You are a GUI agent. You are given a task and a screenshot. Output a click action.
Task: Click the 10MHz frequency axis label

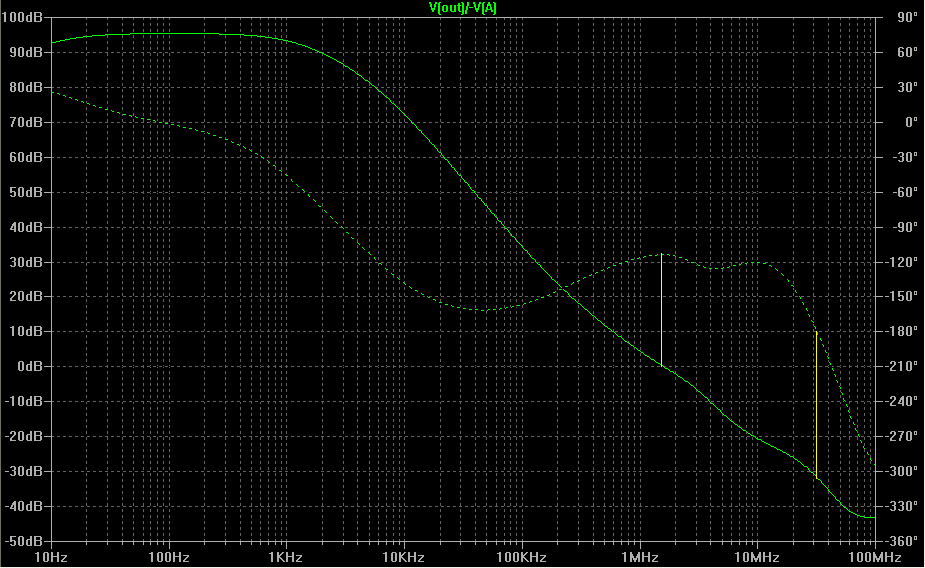pyautogui.click(x=757, y=557)
